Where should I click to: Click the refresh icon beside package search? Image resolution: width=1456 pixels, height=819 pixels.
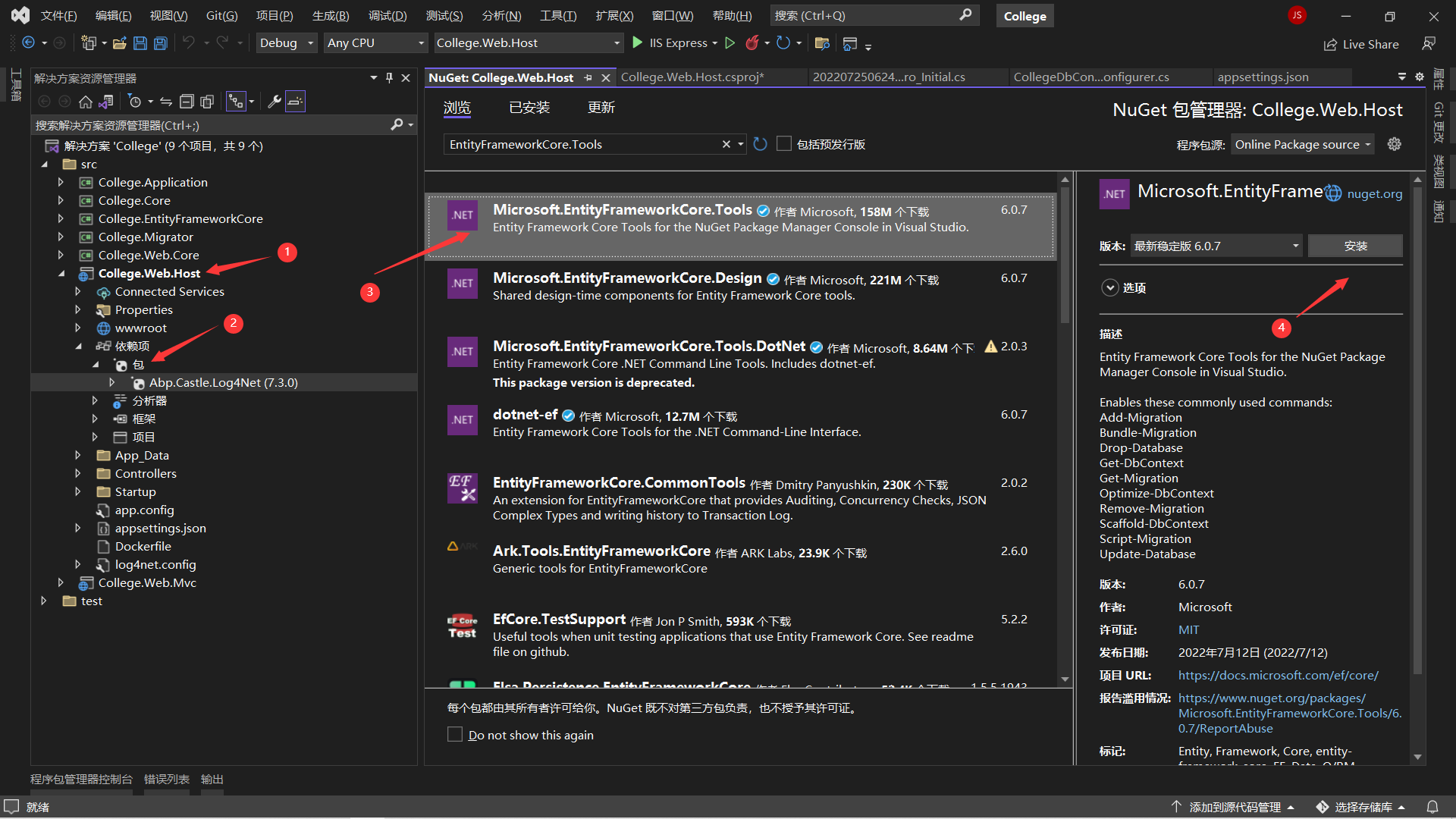760,144
